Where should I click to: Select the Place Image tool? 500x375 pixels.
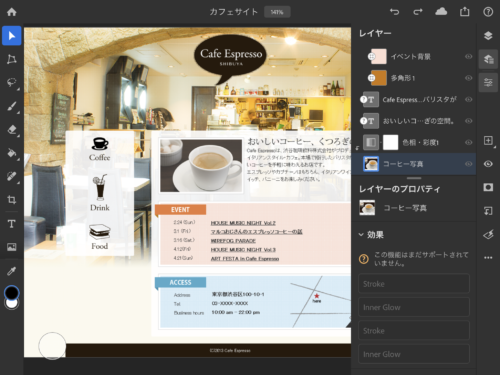click(x=12, y=247)
